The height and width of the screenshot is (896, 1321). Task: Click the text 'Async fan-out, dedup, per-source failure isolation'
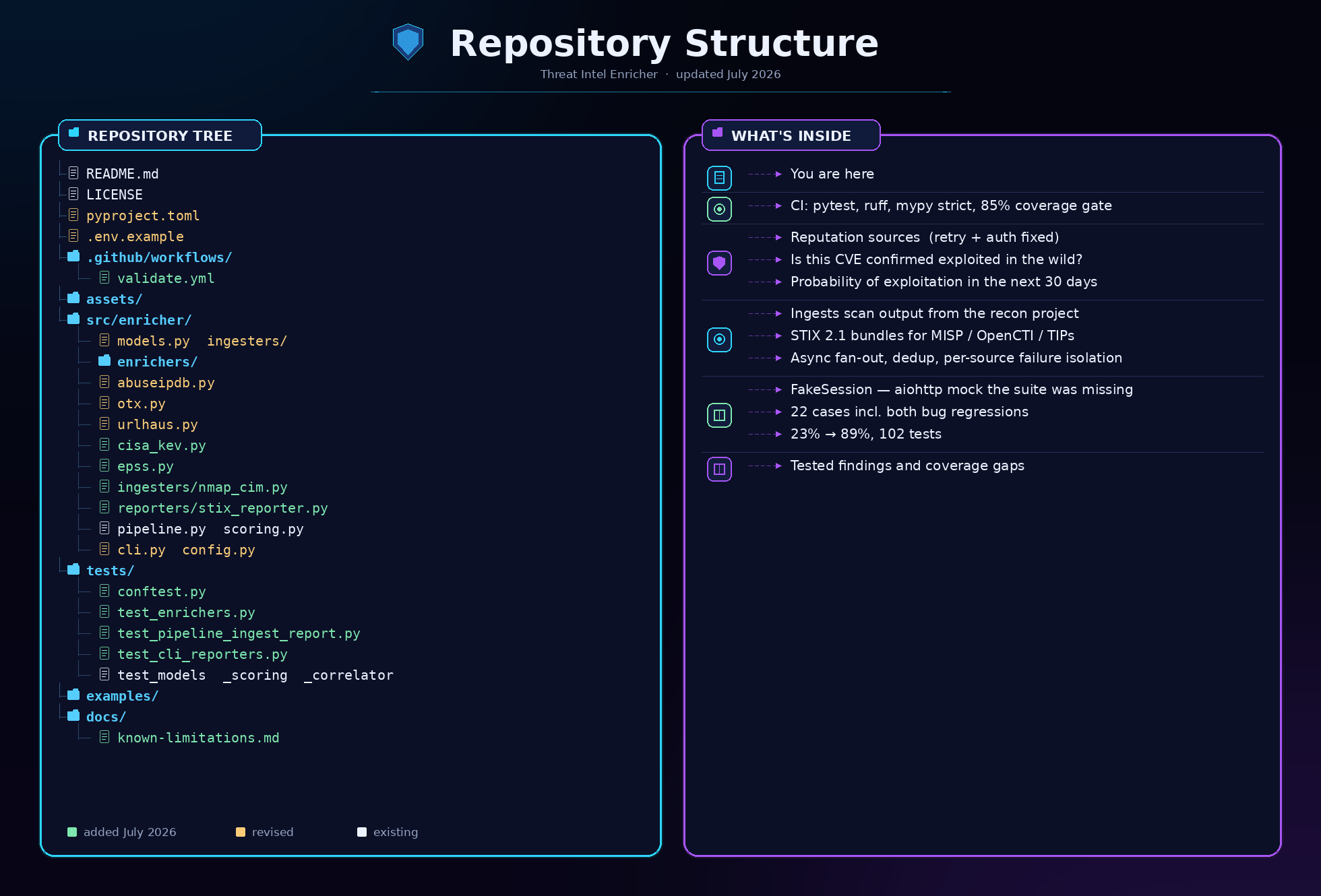956,358
